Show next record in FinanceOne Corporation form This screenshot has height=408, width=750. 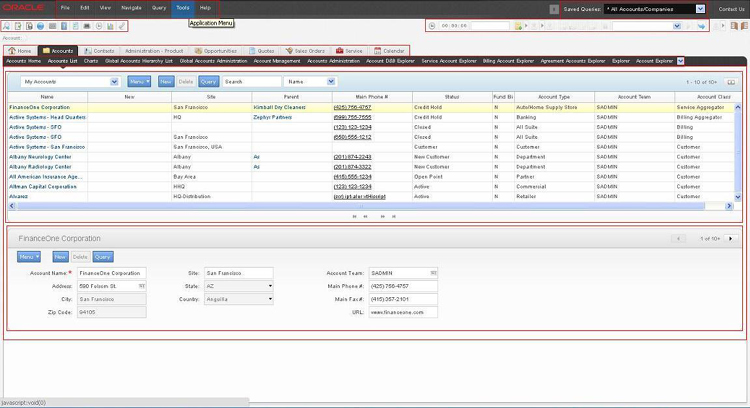[x=730, y=238]
